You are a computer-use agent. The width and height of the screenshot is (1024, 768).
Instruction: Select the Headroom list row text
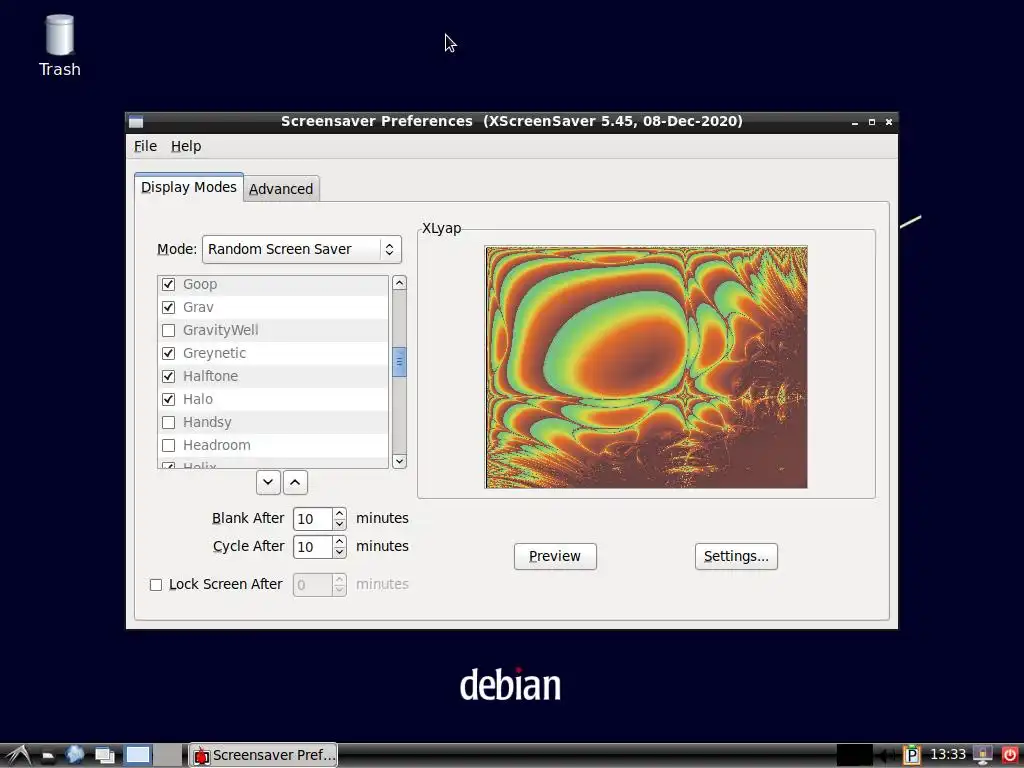point(217,445)
